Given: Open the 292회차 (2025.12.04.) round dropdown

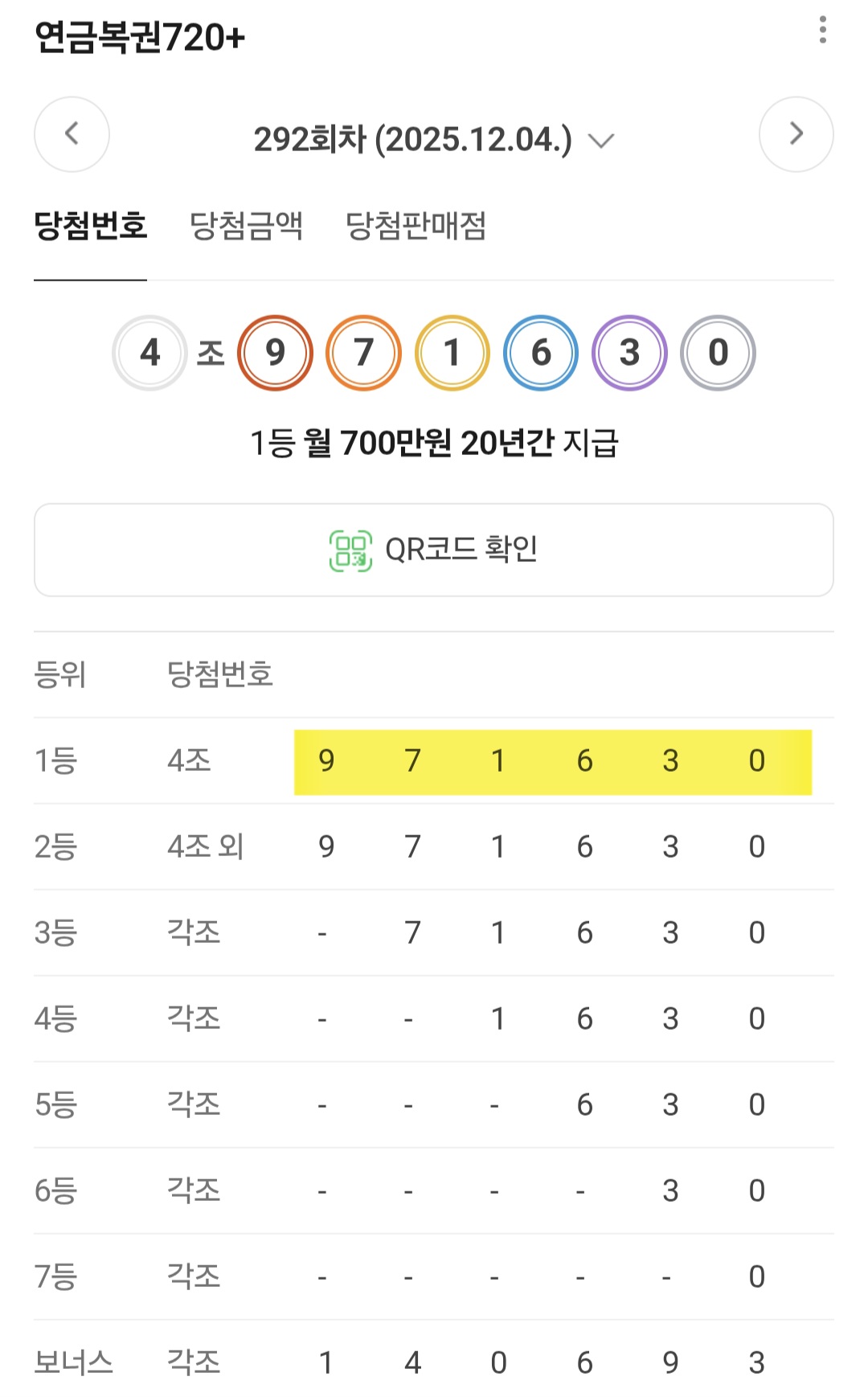Looking at the screenshot, I should click(412, 139).
